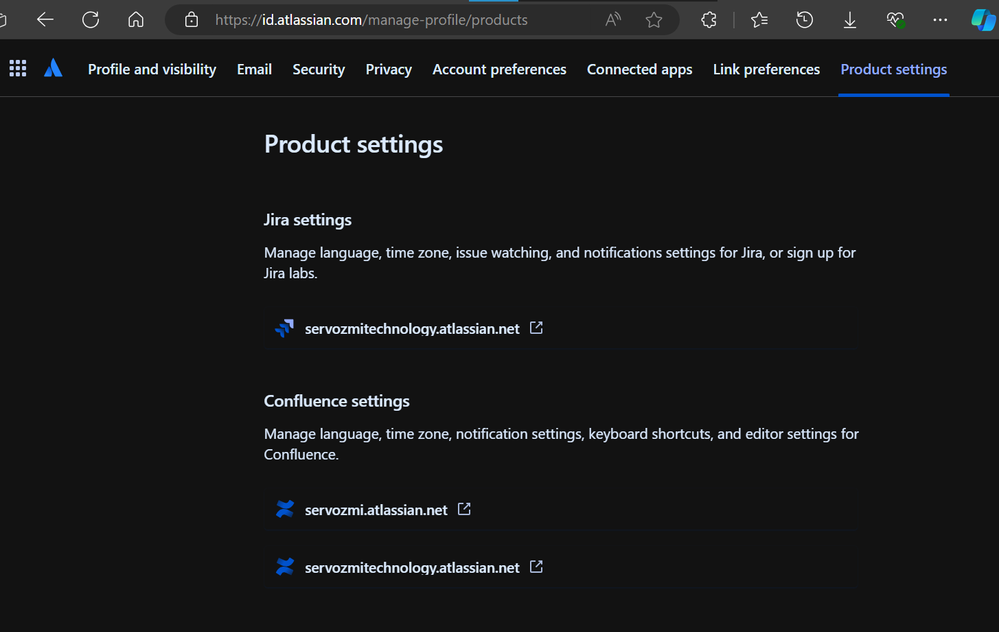Reload the page with refresh icon
999x632 pixels.
(x=90, y=20)
